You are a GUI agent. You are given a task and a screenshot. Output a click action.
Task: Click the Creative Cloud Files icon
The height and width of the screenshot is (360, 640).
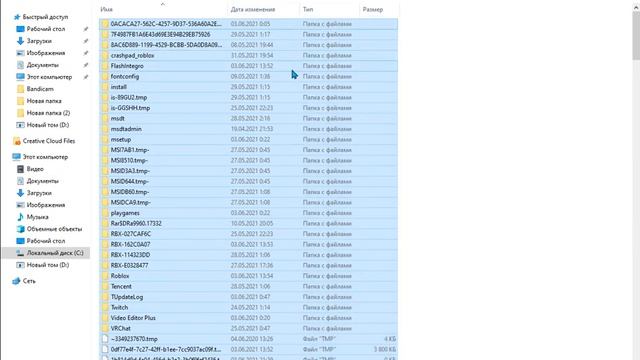click(x=17, y=141)
